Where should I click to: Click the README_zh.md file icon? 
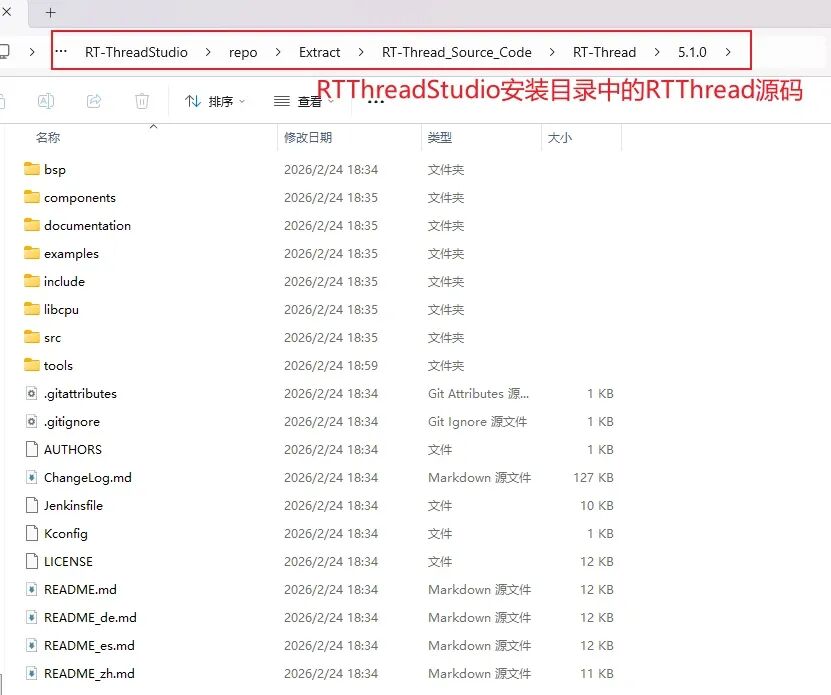coord(31,674)
